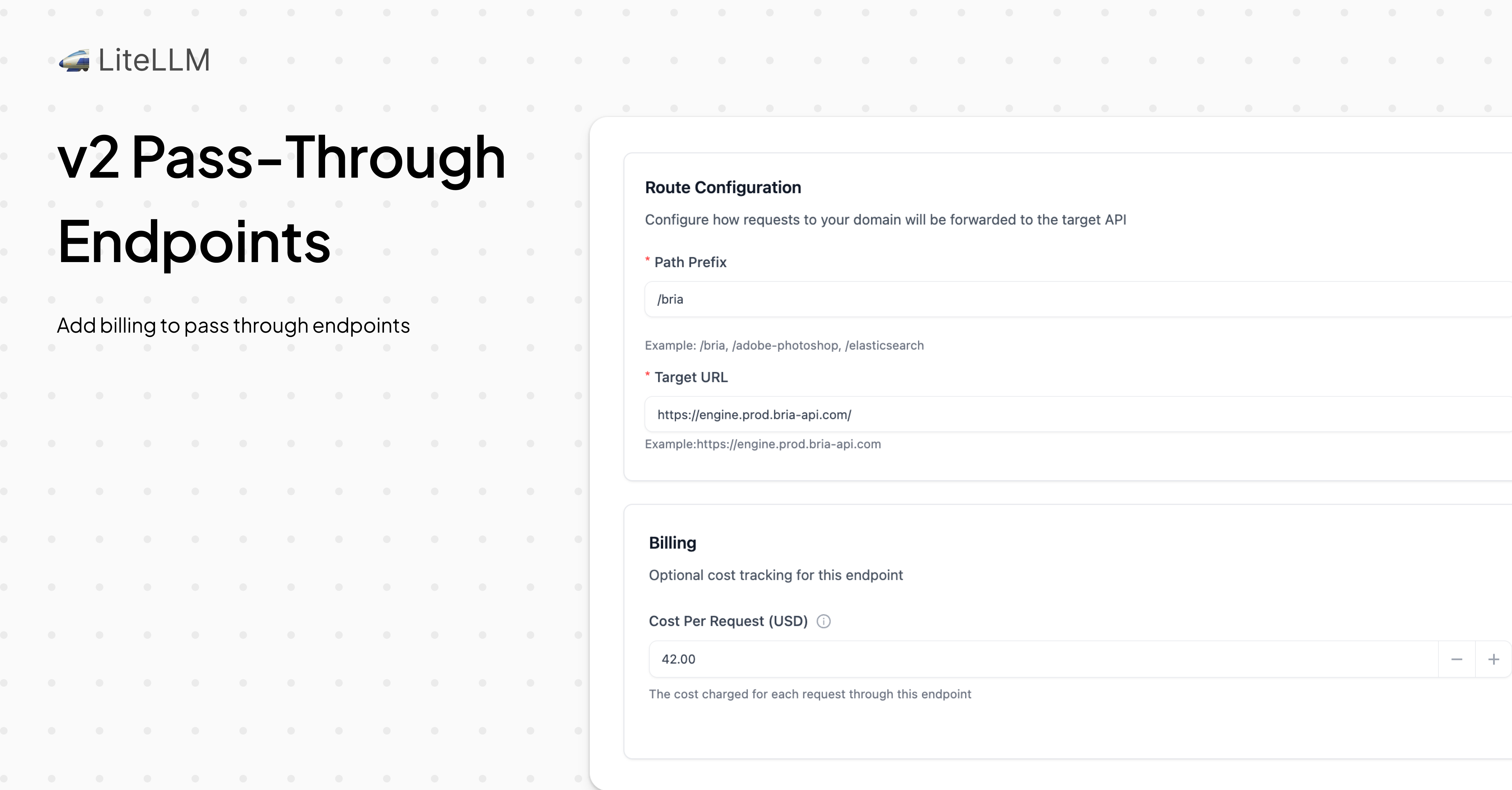Increase cost with the plus stepper
The image size is (1512, 790).
1493,659
